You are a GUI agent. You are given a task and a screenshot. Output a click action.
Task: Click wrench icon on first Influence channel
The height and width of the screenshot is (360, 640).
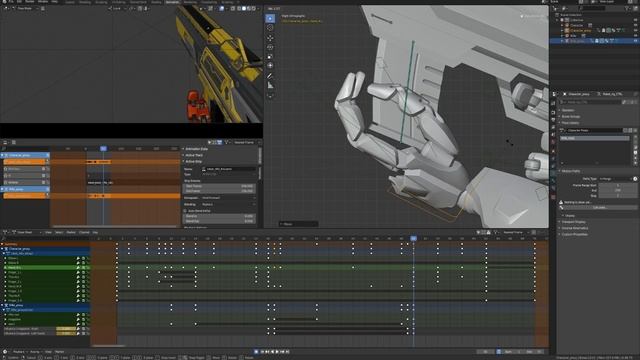tap(78, 329)
